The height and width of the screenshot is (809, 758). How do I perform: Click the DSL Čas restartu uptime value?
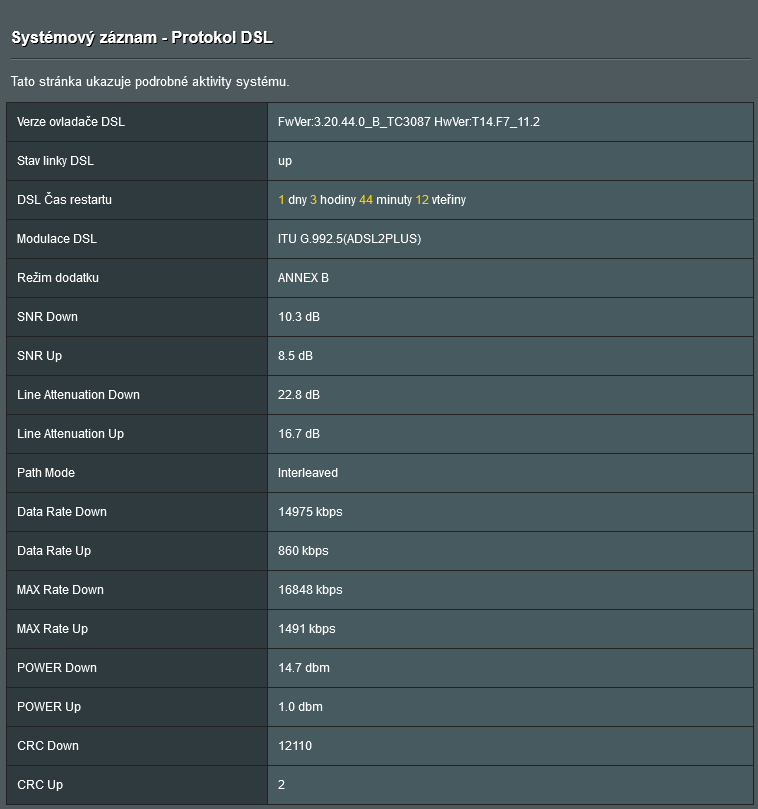pos(371,200)
